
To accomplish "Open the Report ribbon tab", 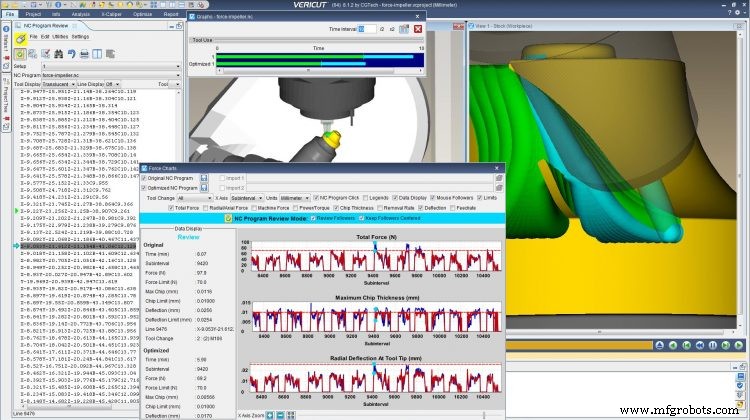I will 171,14.
